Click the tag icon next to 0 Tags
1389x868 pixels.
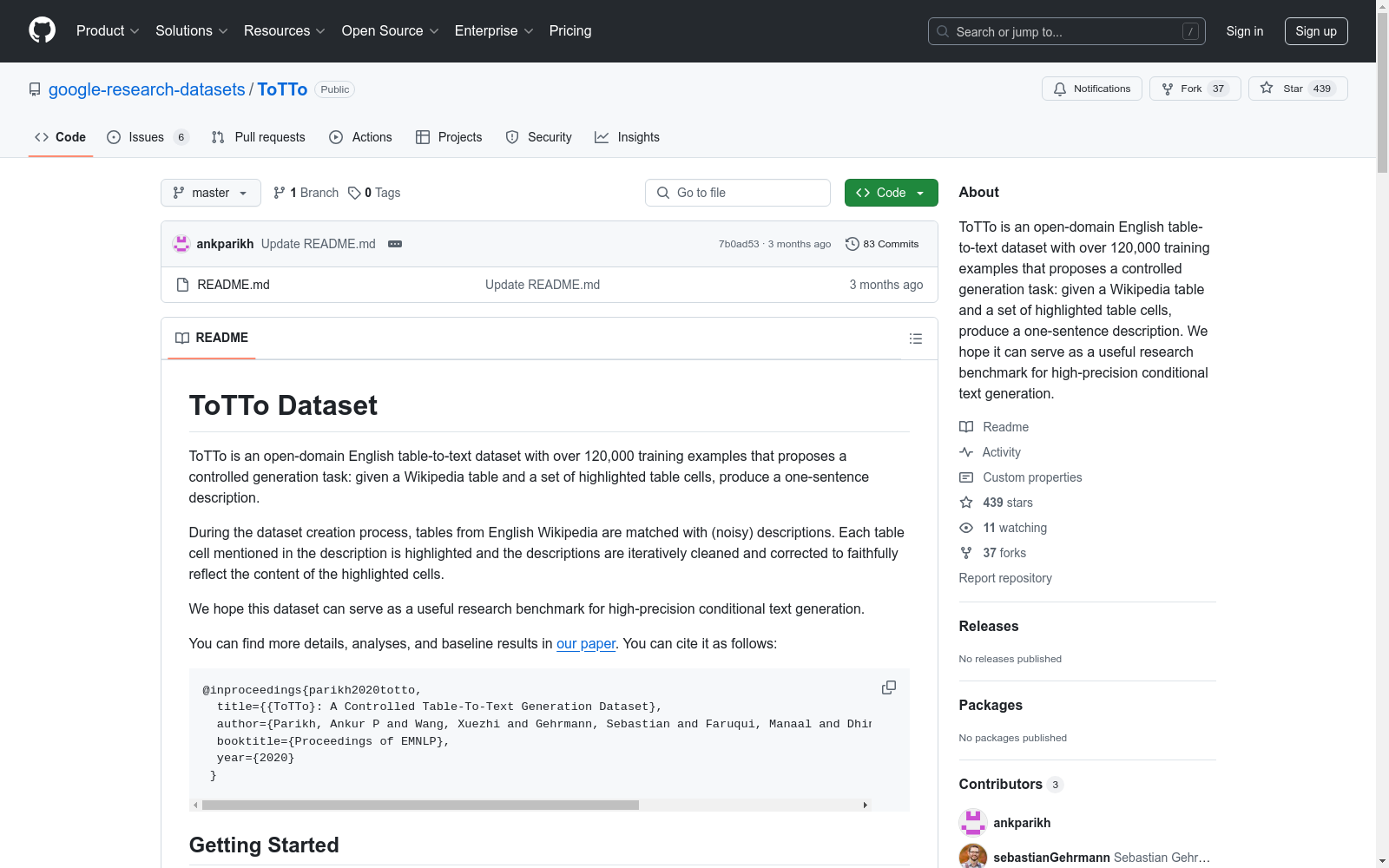click(x=354, y=193)
